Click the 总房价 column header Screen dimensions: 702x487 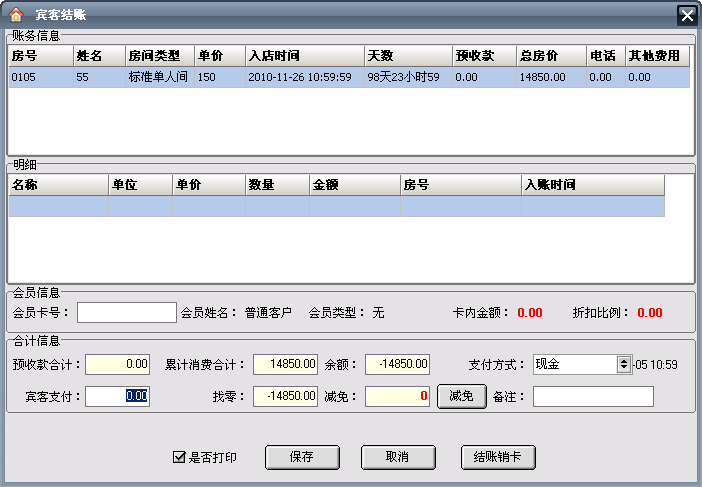click(x=552, y=56)
